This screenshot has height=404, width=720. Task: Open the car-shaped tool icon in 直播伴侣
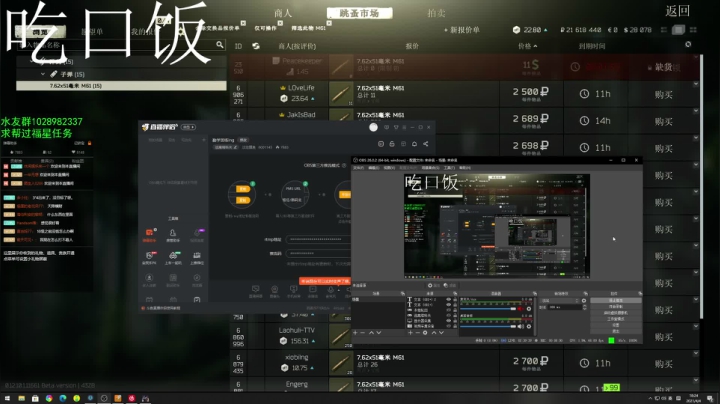tap(173, 257)
